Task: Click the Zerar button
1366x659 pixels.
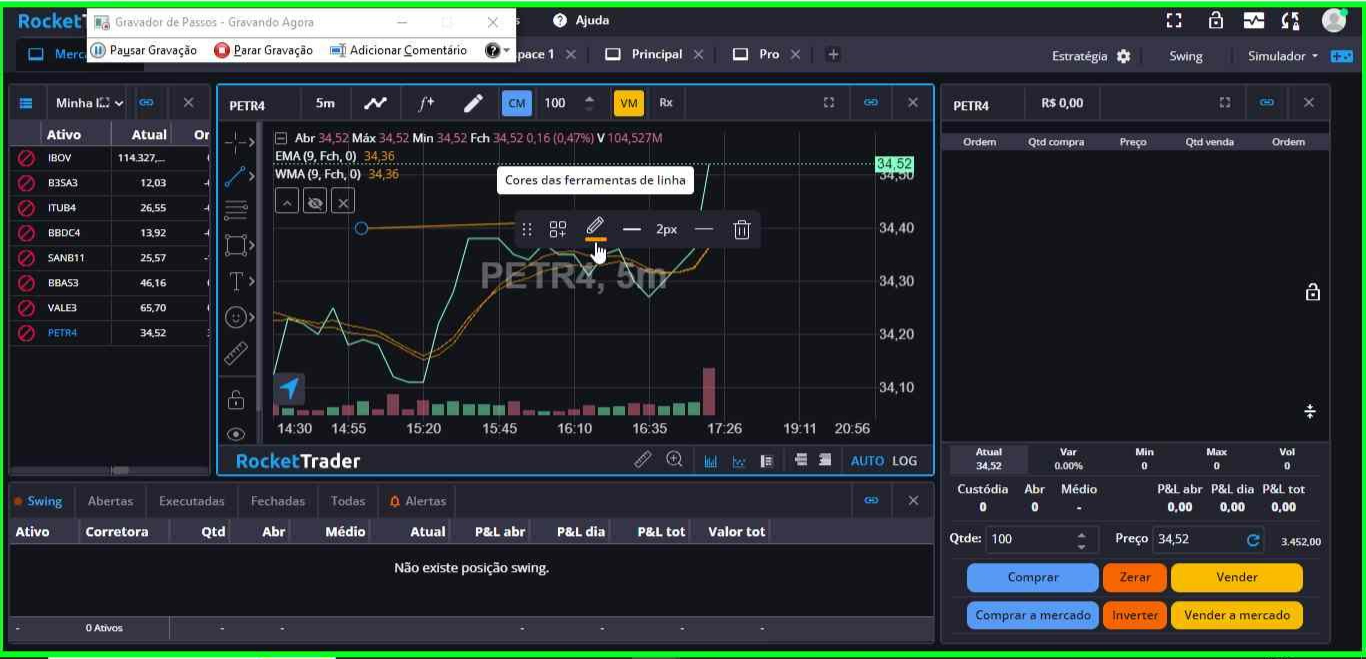Action: click(x=1135, y=577)
